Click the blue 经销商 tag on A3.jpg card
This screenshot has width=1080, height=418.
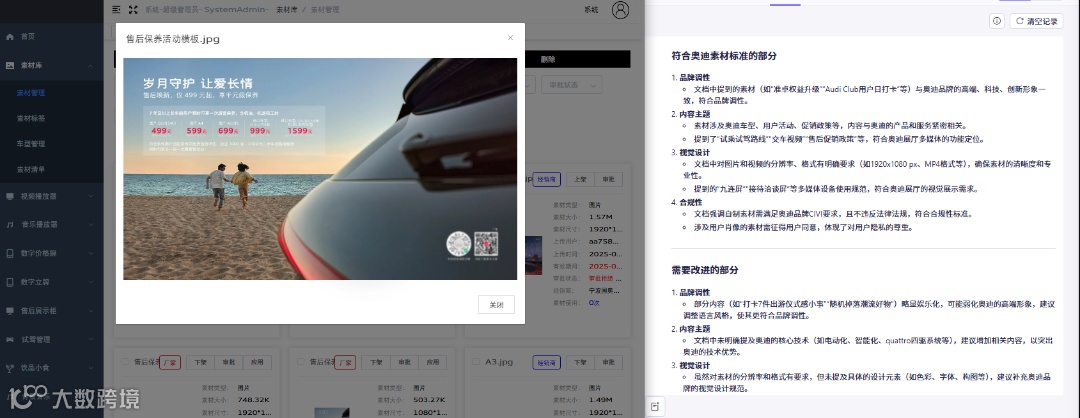coord(546,362)
